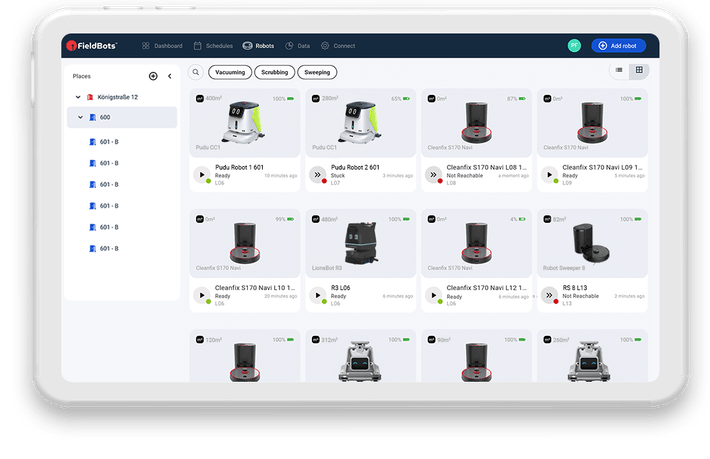This screenshot has height=459, width=710.
Task: Click the FieldBots logo
Action: [91, 46]
